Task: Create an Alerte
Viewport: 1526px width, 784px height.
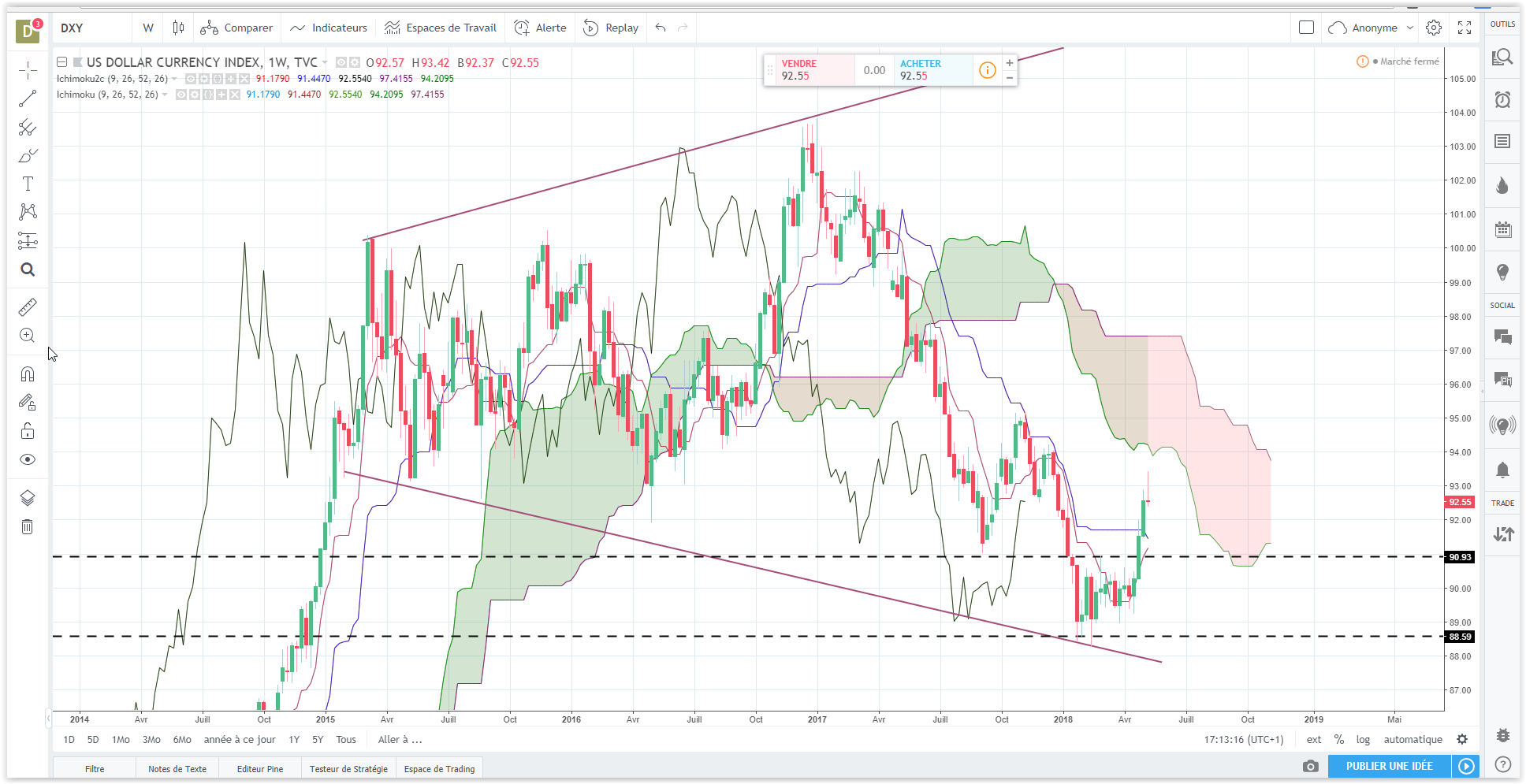Action: click(x=541, y=28)
